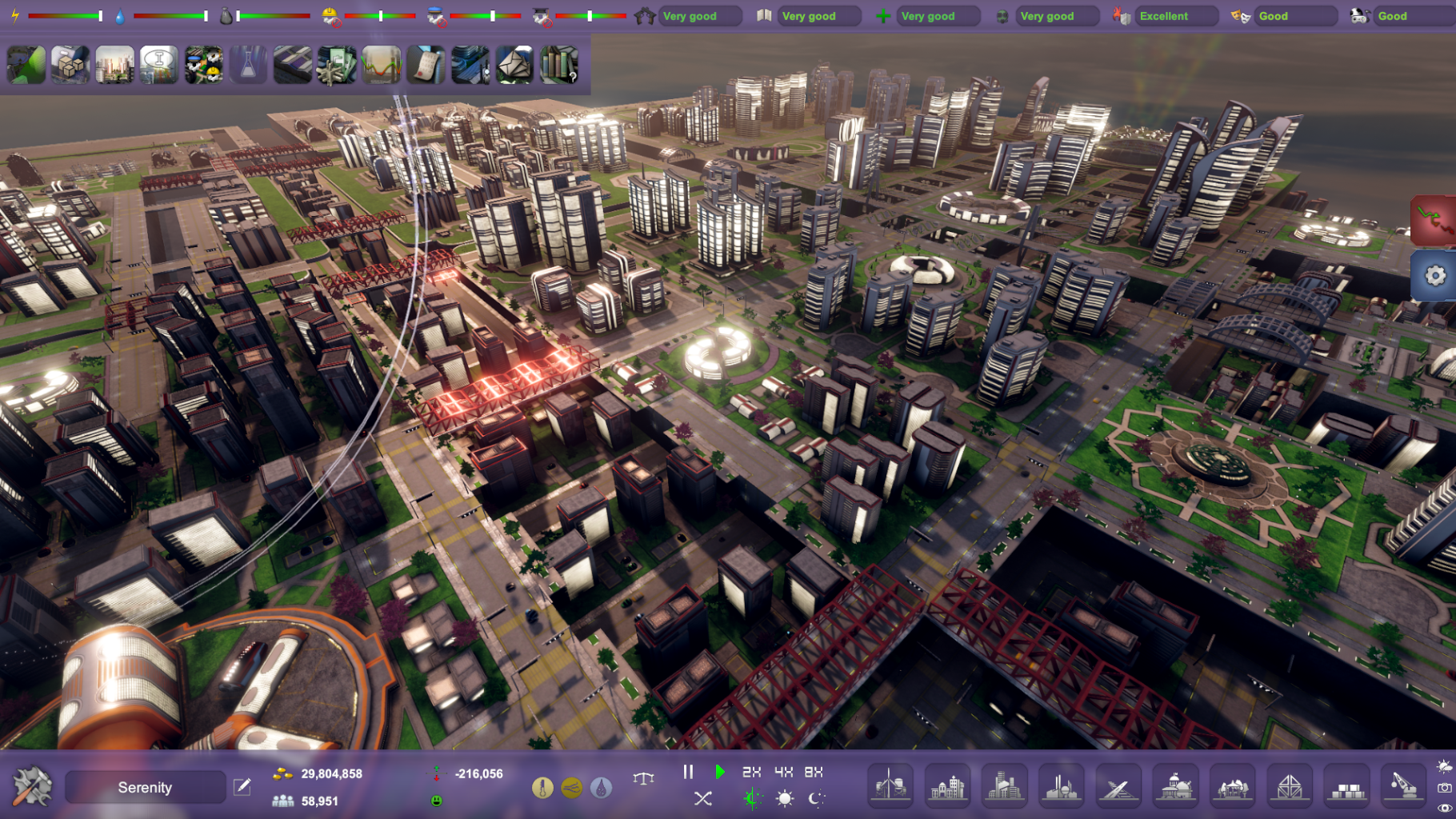
Task: Open the resources cubes panel icon
Action: pos(70,65)
